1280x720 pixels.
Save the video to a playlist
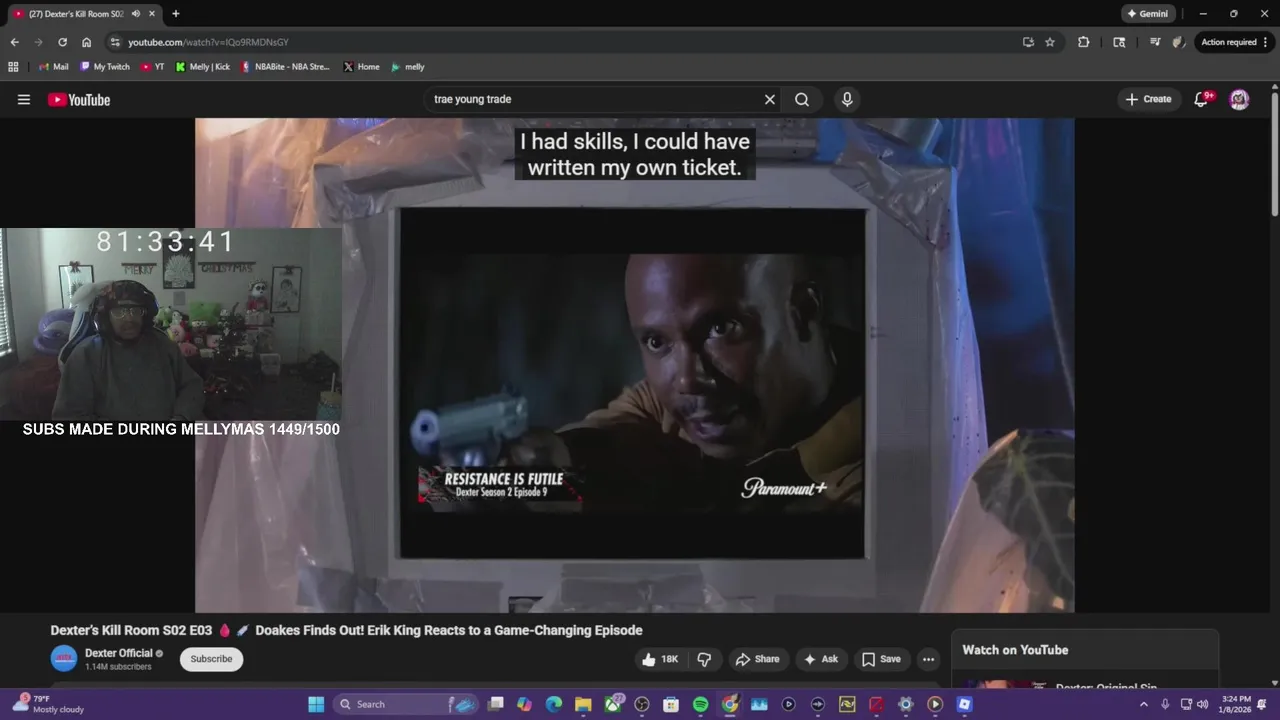[881, 659]
